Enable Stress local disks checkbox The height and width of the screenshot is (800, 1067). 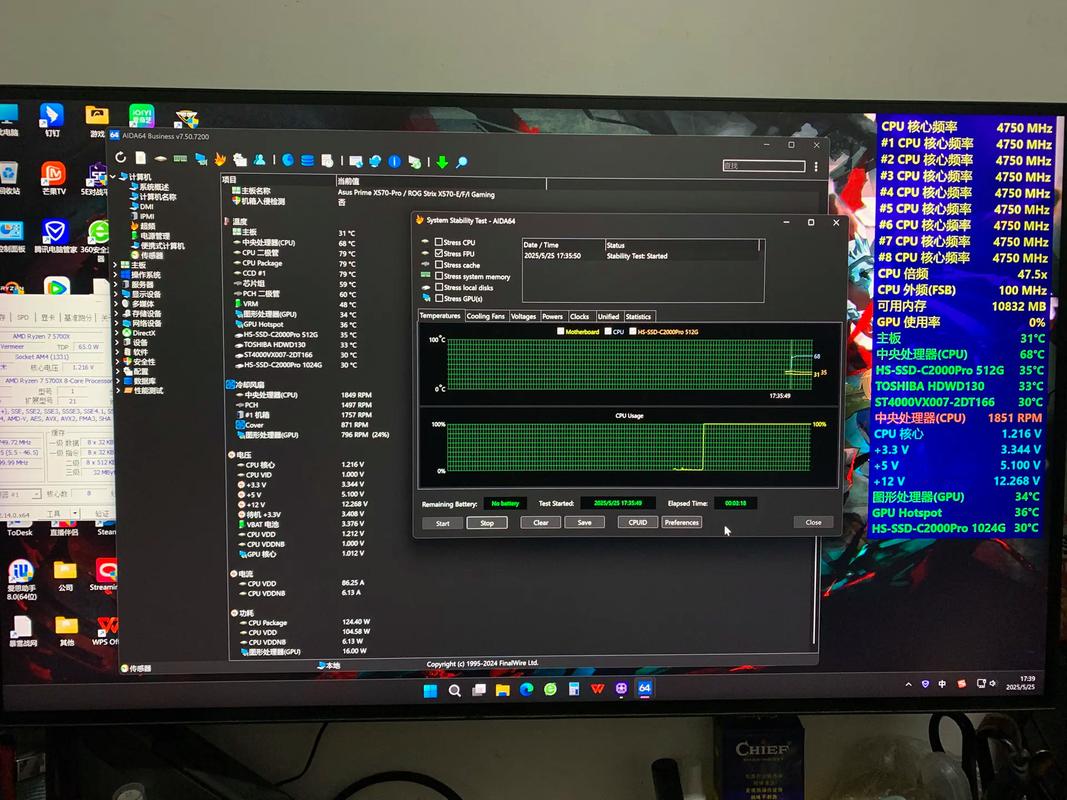(x=439, y=287)
